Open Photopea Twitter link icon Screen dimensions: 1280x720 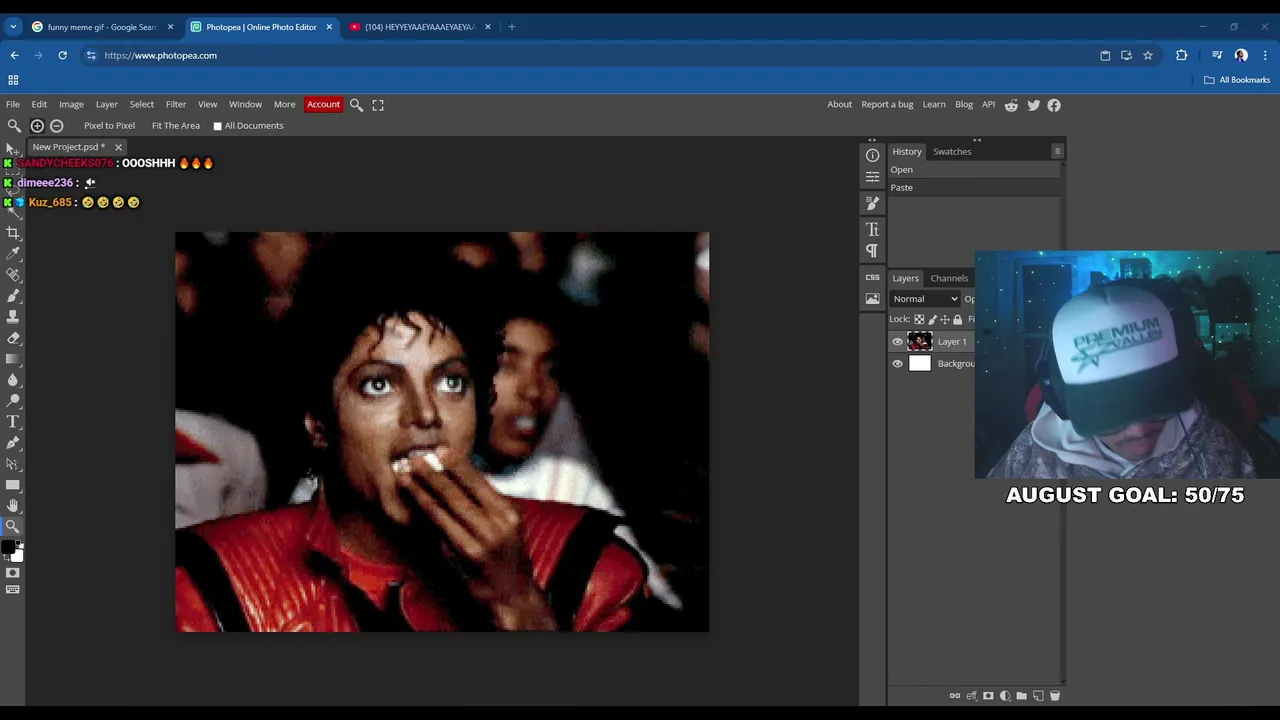pyautogui.click(x=1033, y=105)
